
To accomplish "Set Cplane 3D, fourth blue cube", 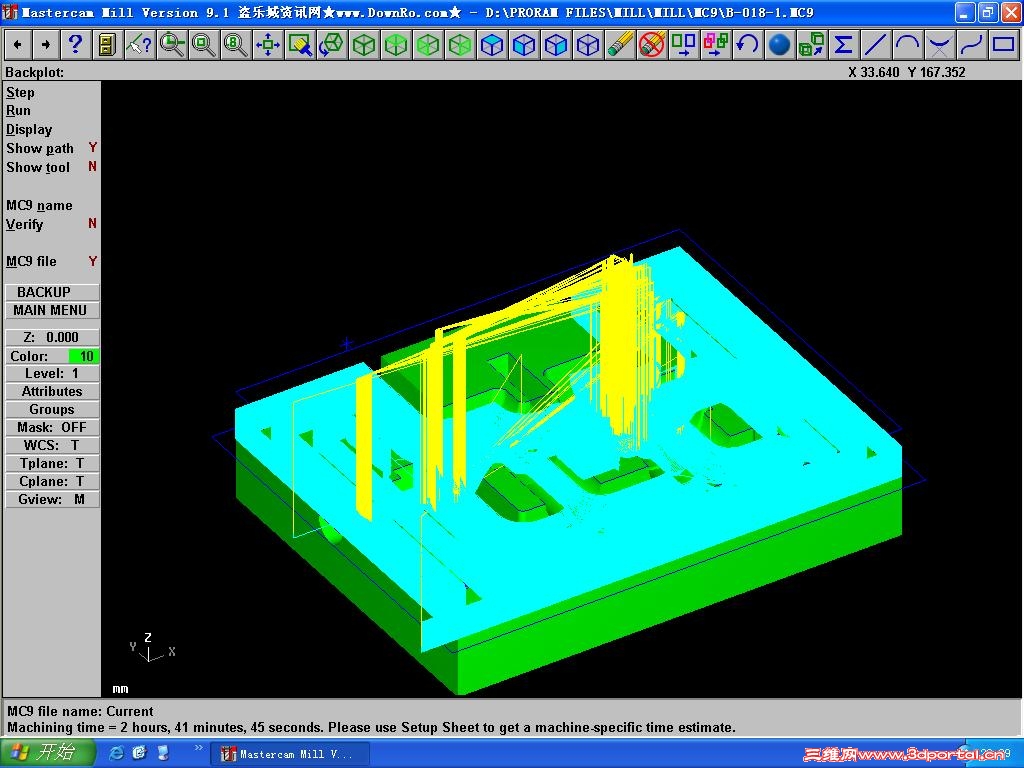I will (588, 45).
